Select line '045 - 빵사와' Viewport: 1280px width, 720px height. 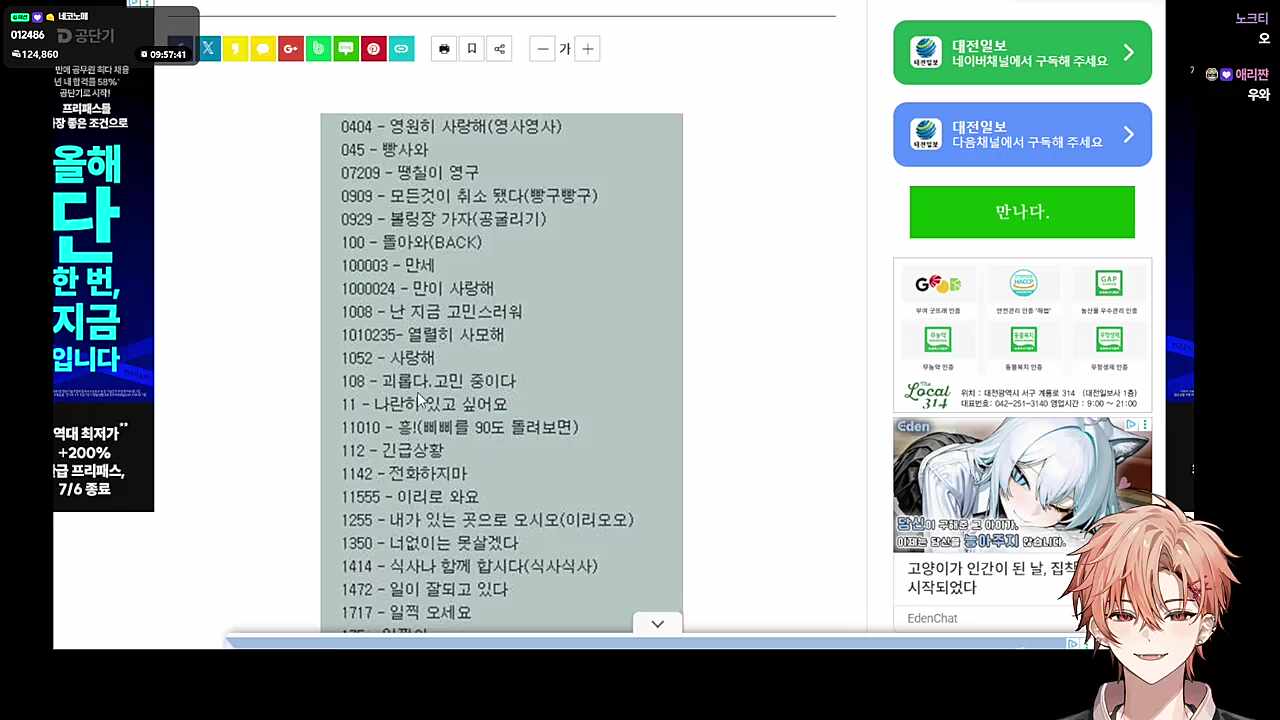point(384,150)
